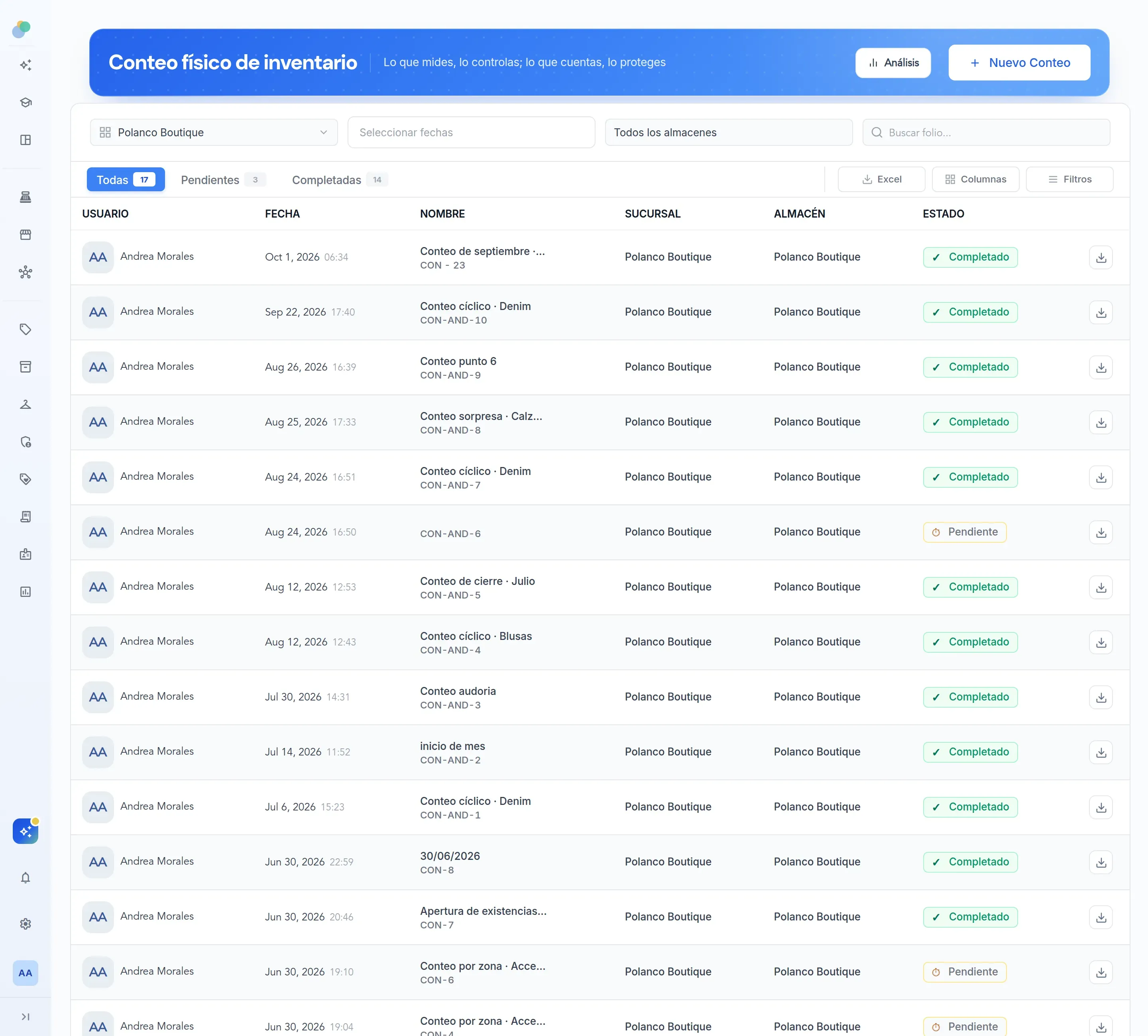This screenshot has width=1148, height=1036.
Task: Open the Conteo de cierre · Julio entry
Action: (x=477, y=581)
